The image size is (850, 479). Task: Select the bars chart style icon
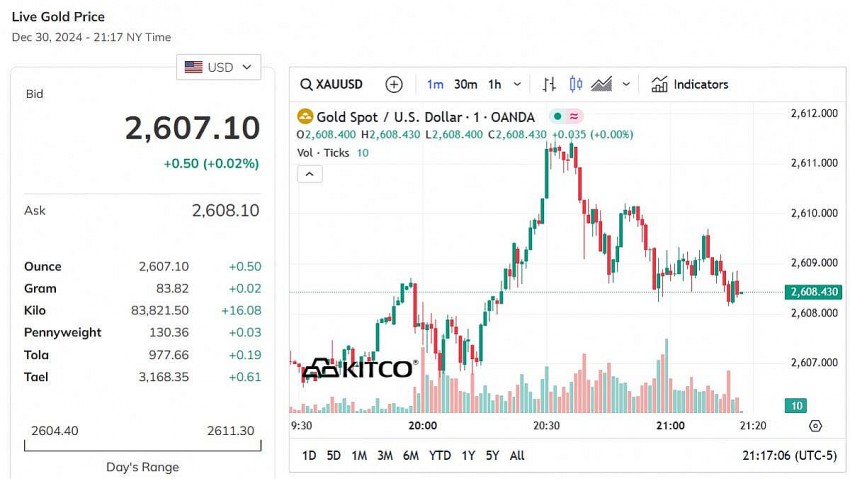[549, 85]
